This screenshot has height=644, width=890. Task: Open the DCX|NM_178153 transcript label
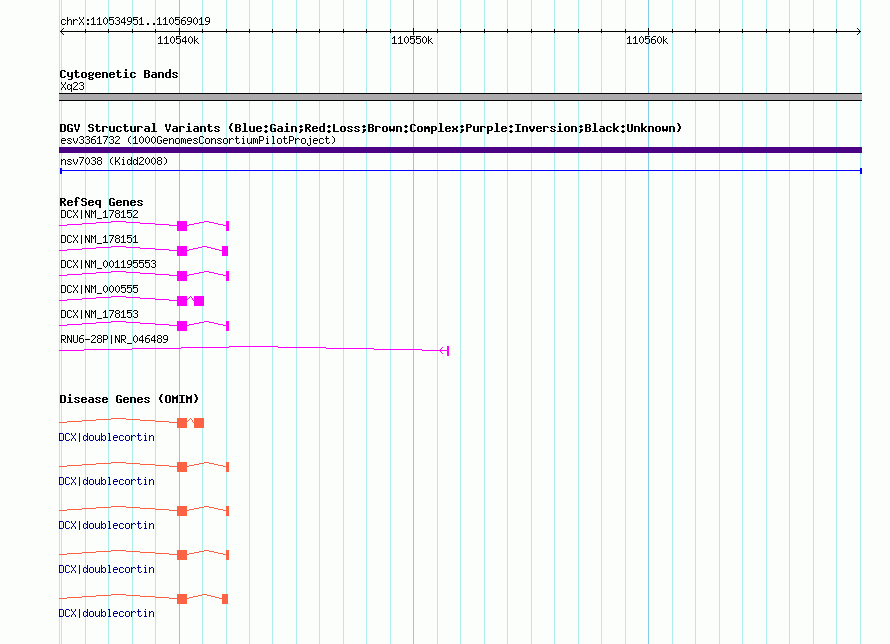coord(99,314)
